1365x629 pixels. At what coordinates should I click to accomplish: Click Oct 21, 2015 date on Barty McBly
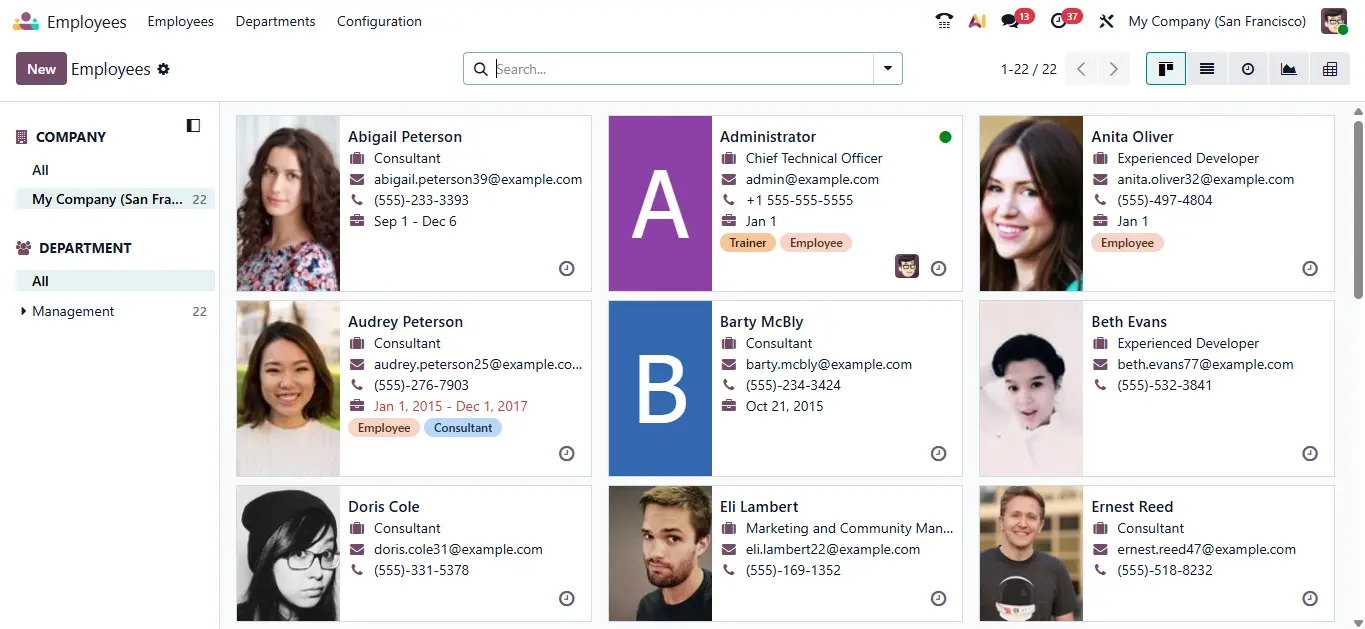tap(785, 406)
